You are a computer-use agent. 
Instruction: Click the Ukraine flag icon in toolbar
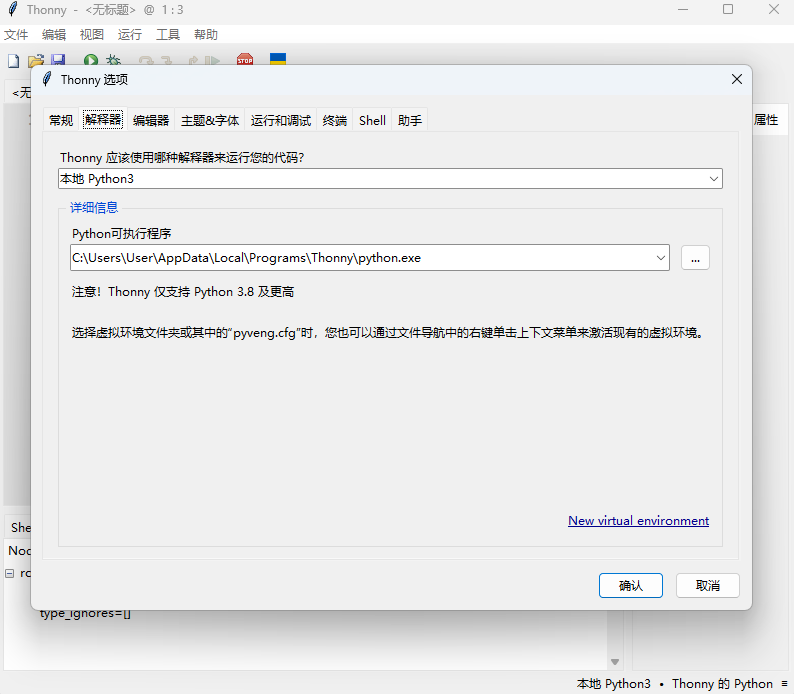(278, 61)
